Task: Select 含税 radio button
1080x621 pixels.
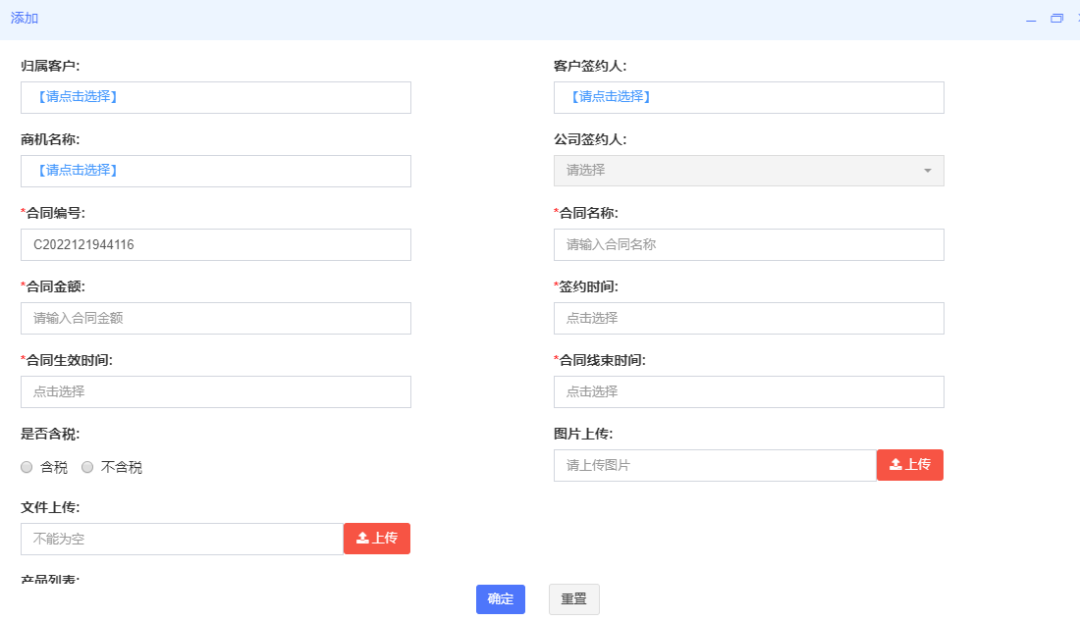Action: click(x=28, y=466)
